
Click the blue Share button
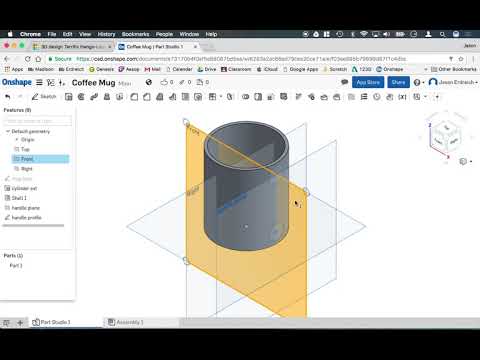[398, 82]
